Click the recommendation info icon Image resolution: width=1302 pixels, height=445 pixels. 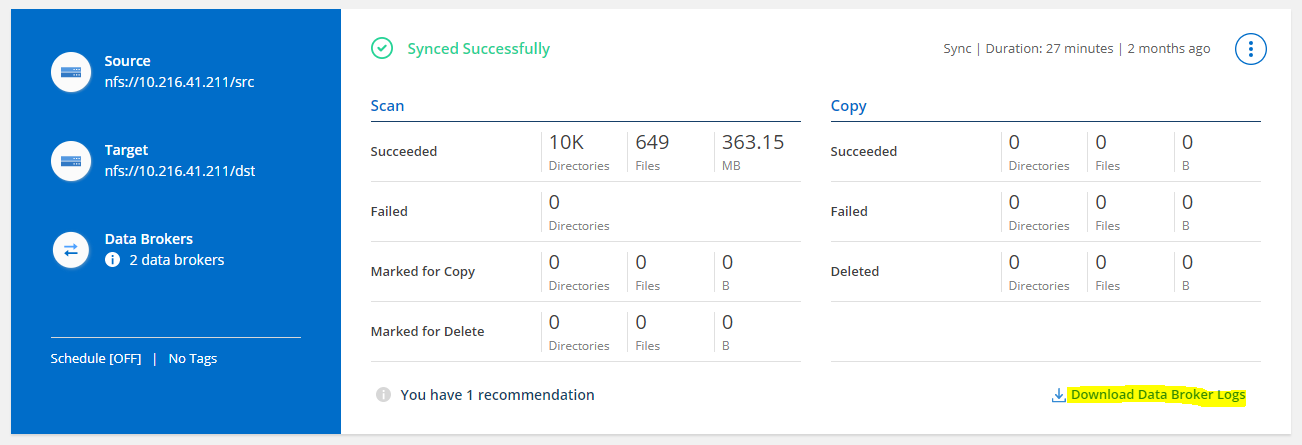click(383, 395)
